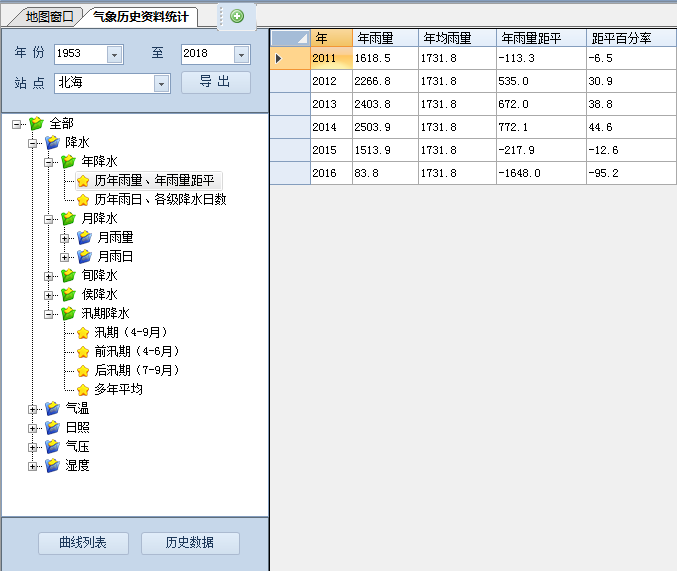Click the folder icon next to 月雨量
Screen dimensions: 677x571
[x=84, y=238]
